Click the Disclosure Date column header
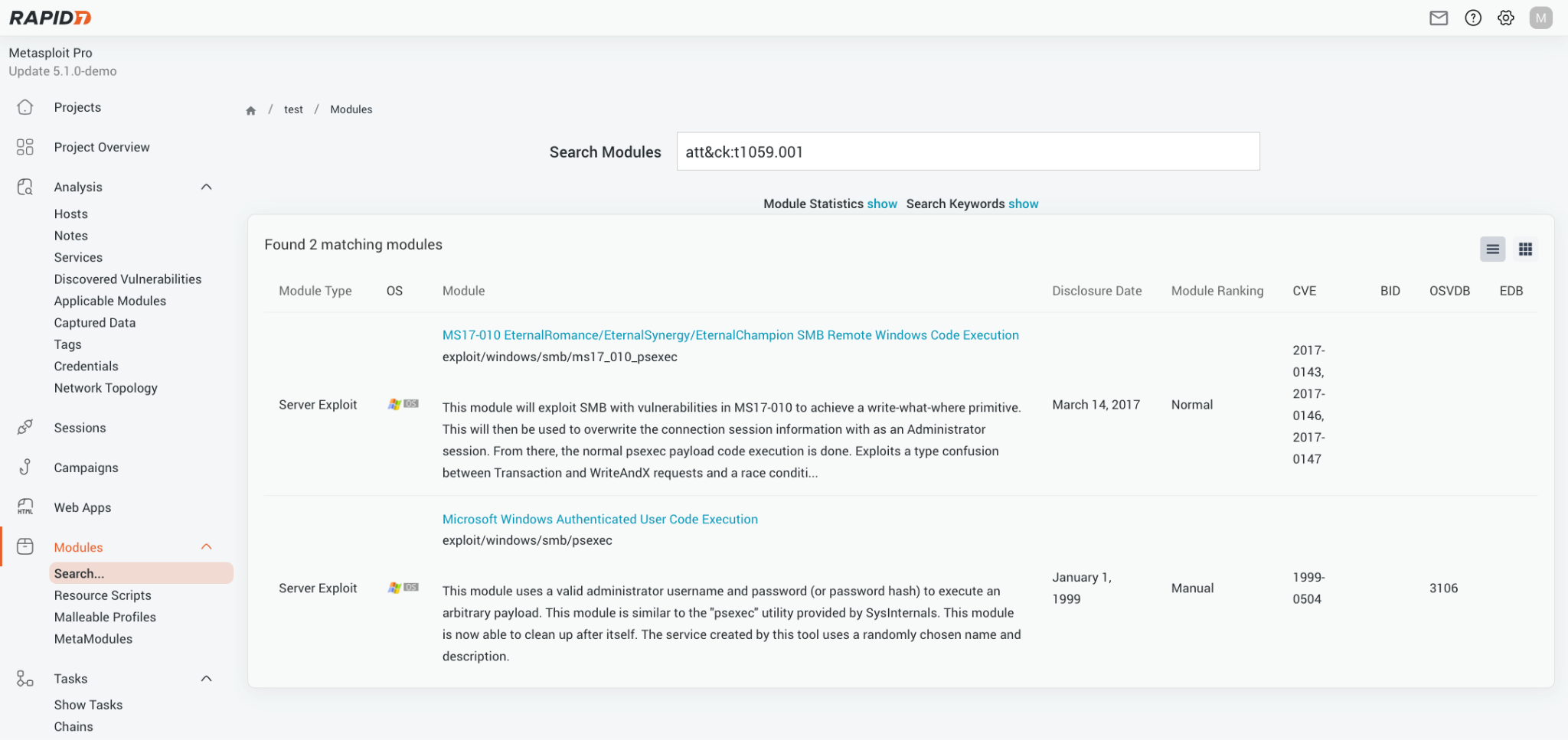The height and width of the screenshot is (740, 1568). tap(1097, 291)
